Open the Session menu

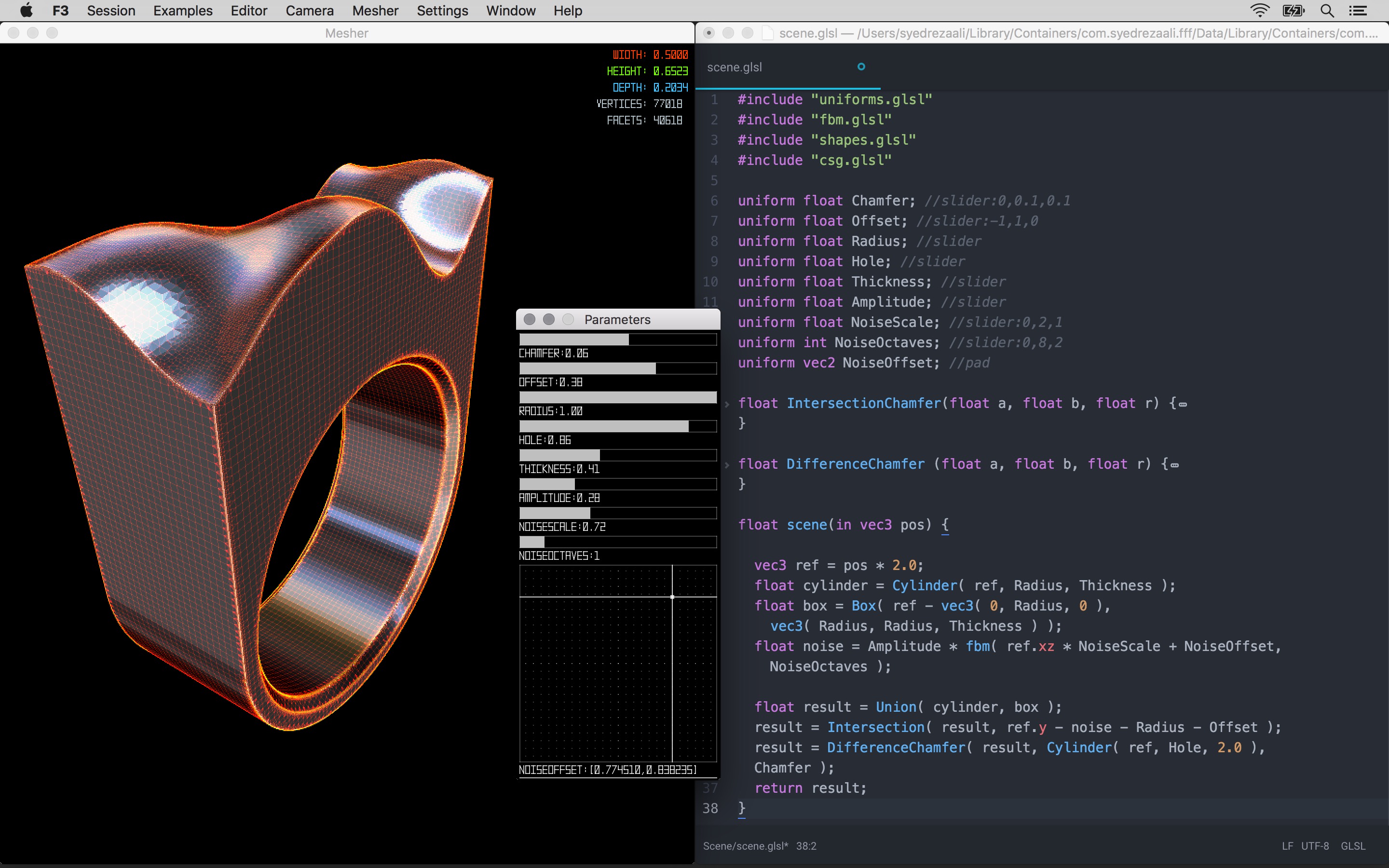point(111,10)
